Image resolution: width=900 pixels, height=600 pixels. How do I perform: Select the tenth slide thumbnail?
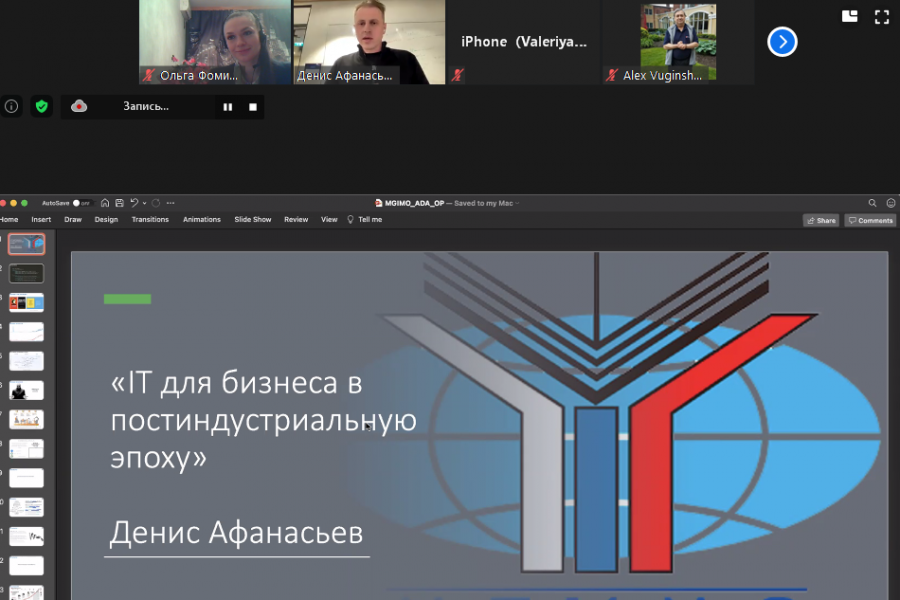coord(26,507)
